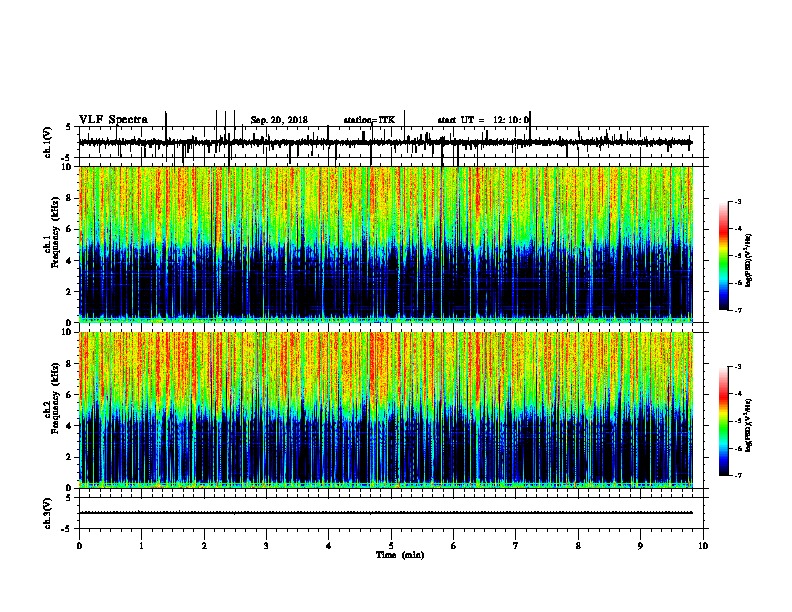
Task: Click the 2 kHz tick on ch.2 frequency axis
Action: tap(69, 457)
